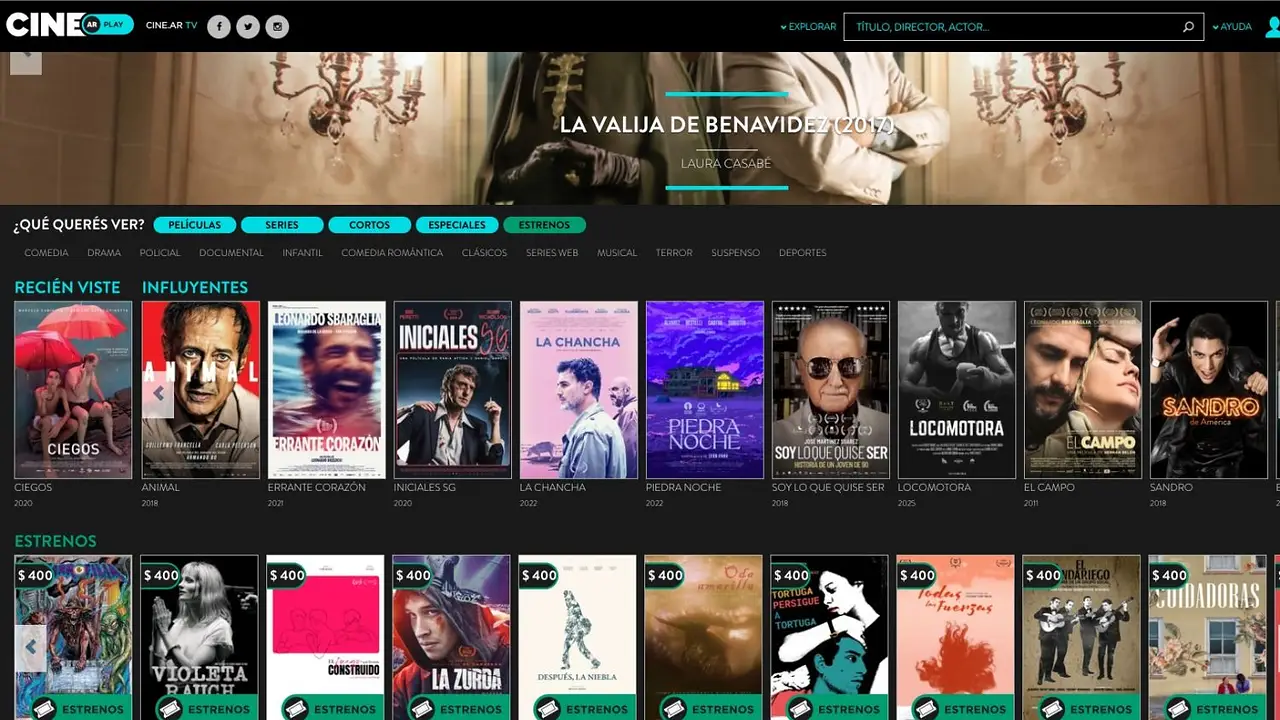Open the Facebook social icon
This screenshot has height=720, width=1280.
(x=219, y=27)
